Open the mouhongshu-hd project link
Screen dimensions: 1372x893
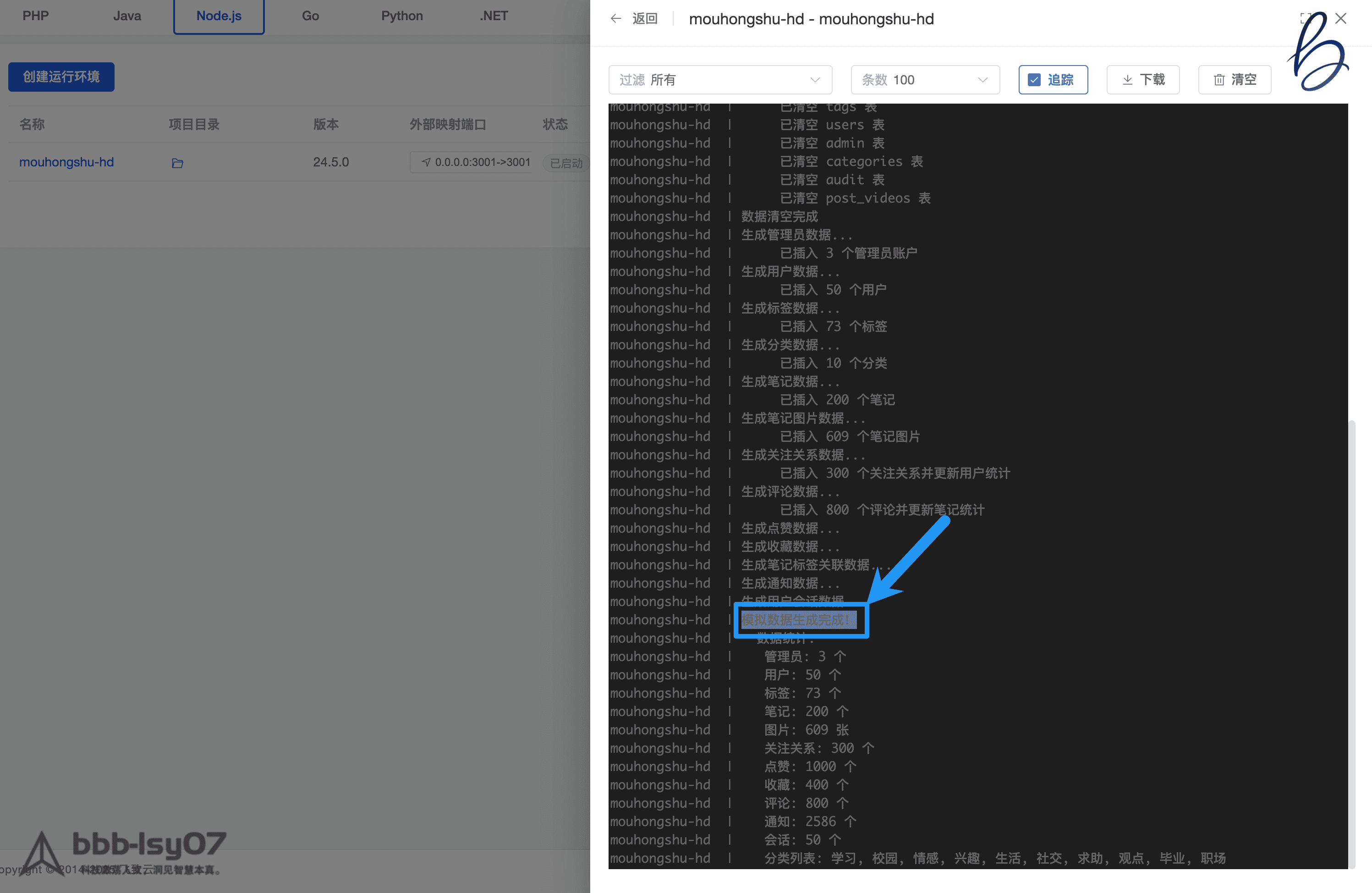tap(66, 162)
